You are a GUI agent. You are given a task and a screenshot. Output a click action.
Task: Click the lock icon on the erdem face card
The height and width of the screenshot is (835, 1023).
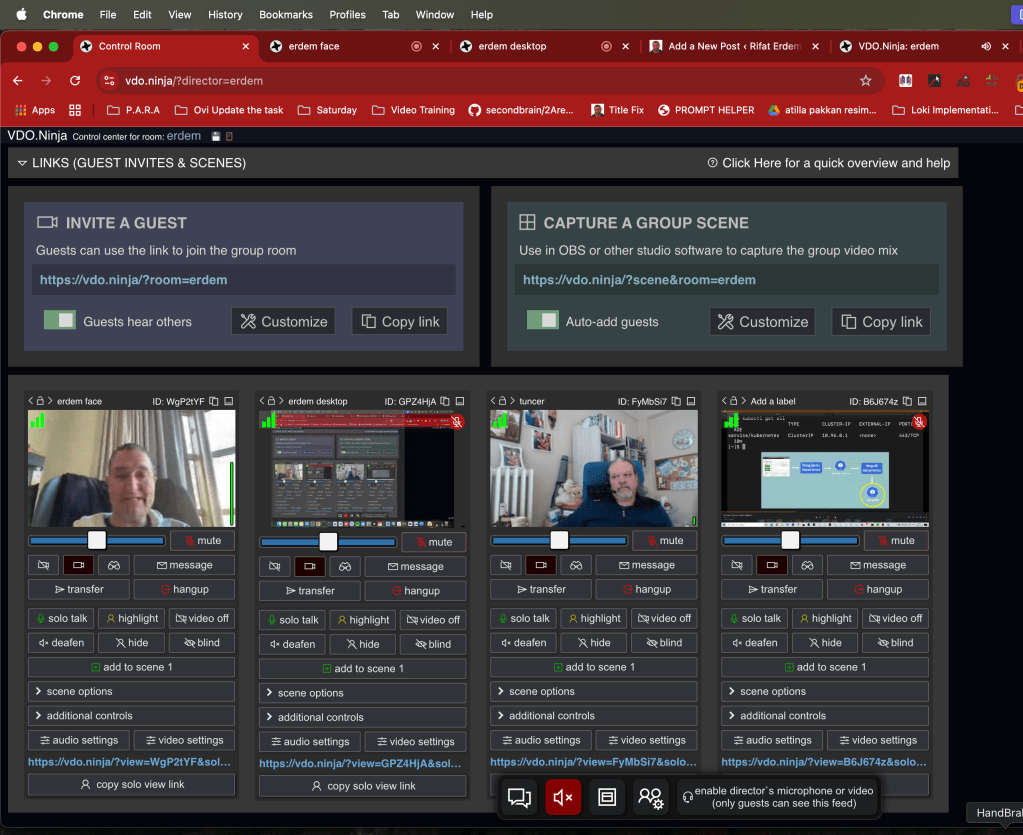coord(40,401)
